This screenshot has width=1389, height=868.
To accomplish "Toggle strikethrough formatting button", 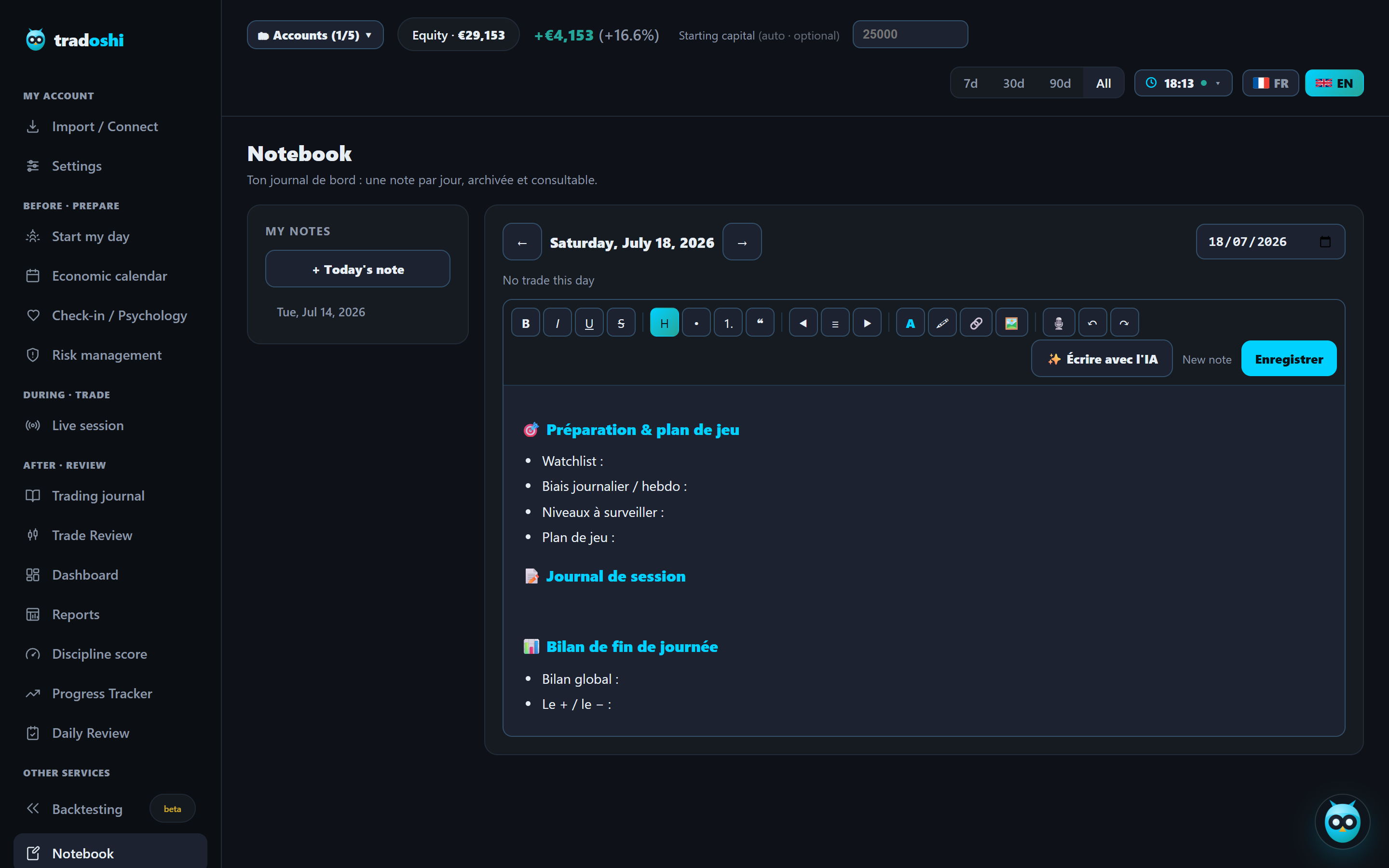I will coord(621,323).
